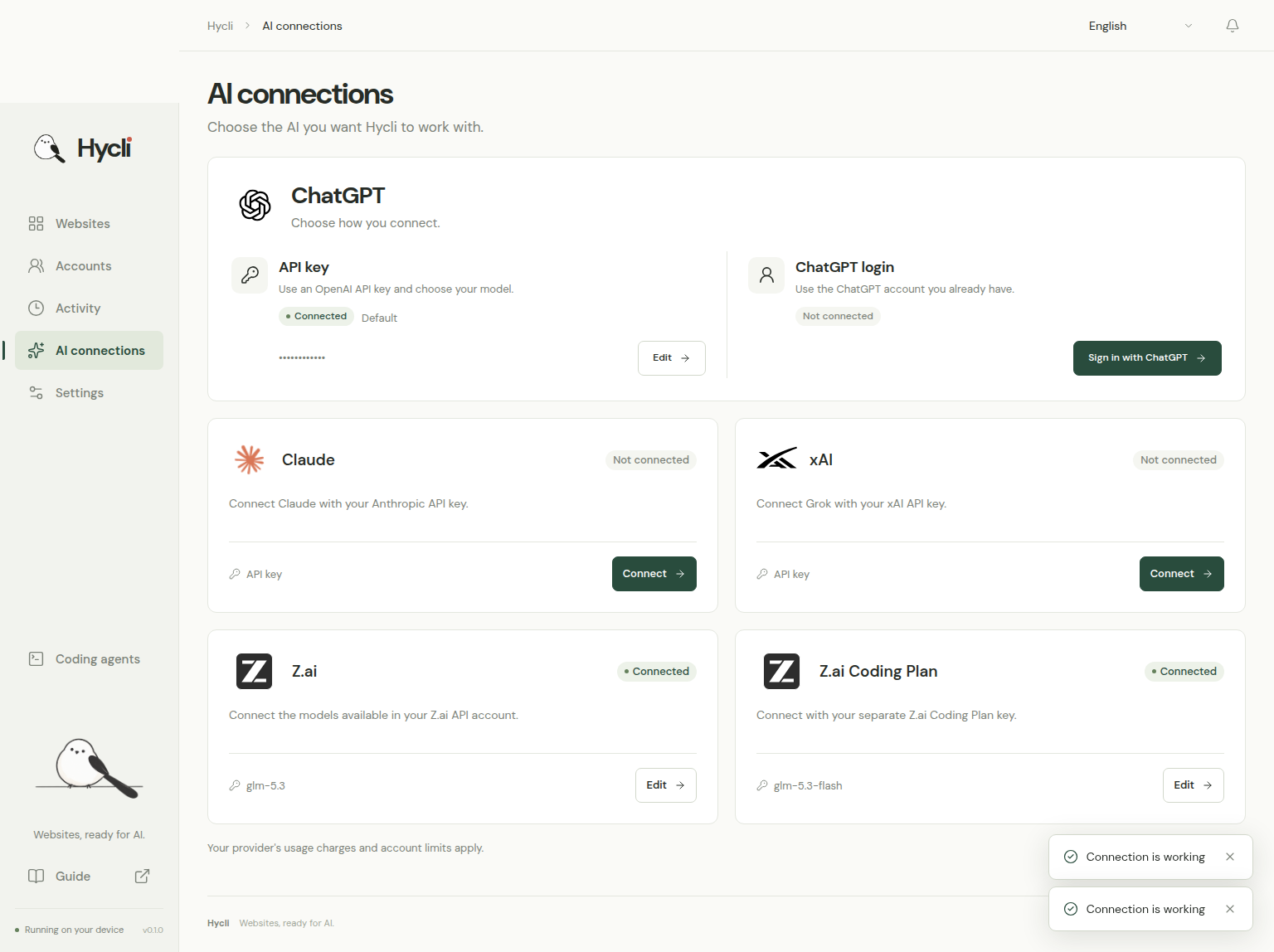This screenshot has height=952, width=1274.
Task: Click the Z.ai logo icon
Action: tap(254, 671)
